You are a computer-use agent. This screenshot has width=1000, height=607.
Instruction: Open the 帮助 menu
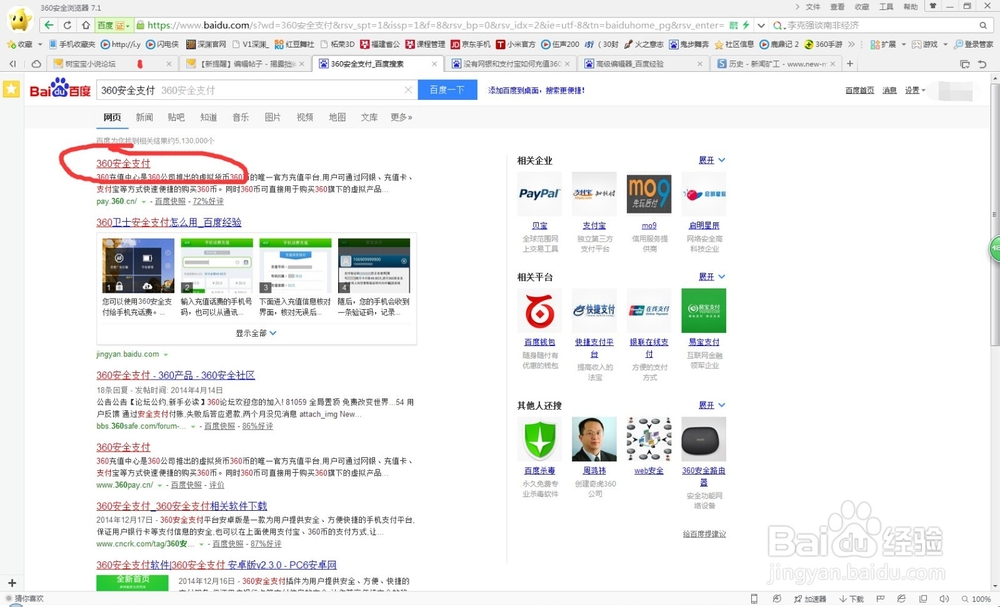pos(911,6)
